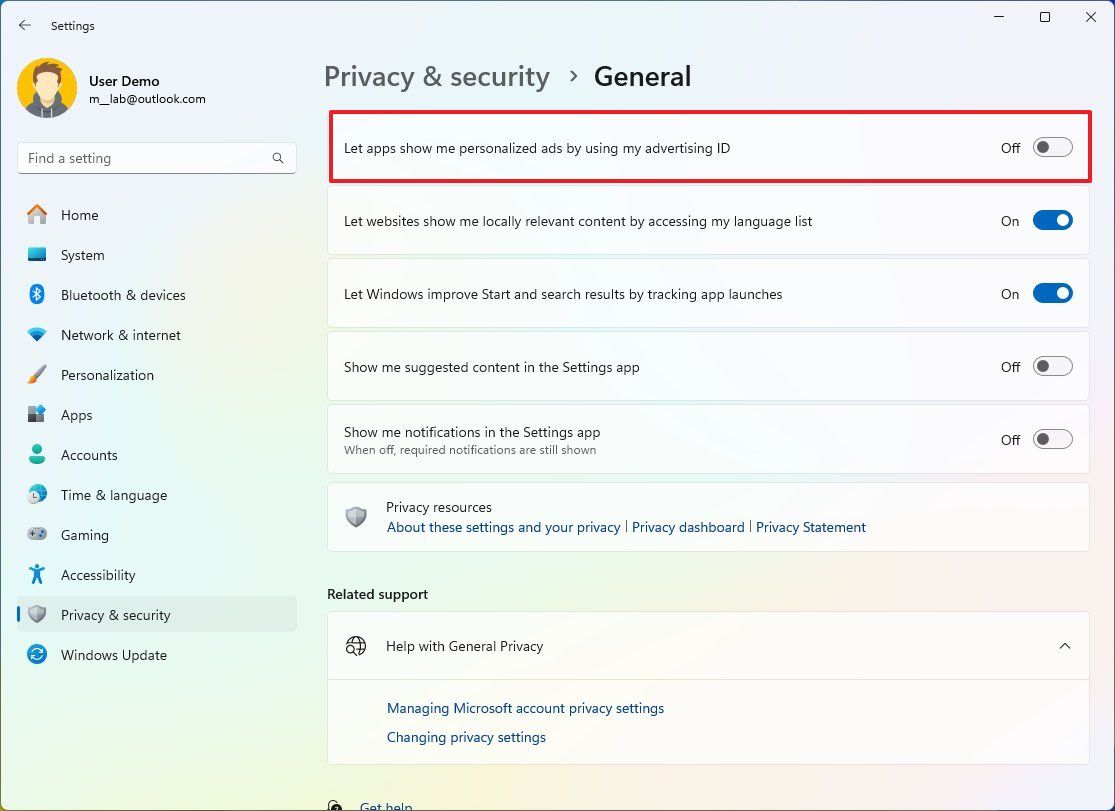Screen dimensions: 1115x811
Task: Click the Find a setting search box
Action: 157,158
